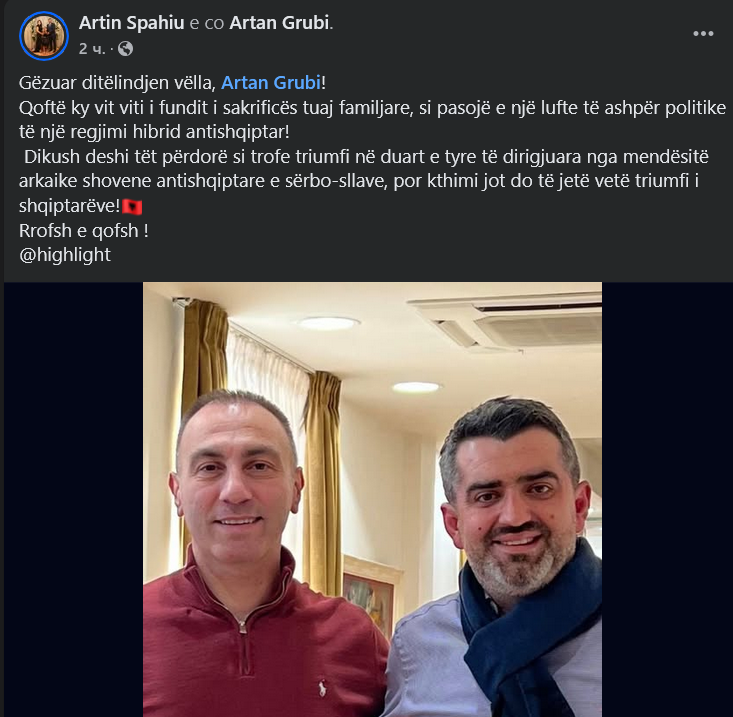733x717 pixels.
Task: Open Artin Spahiu's profile picture avatar
Action: click(44, 36)
